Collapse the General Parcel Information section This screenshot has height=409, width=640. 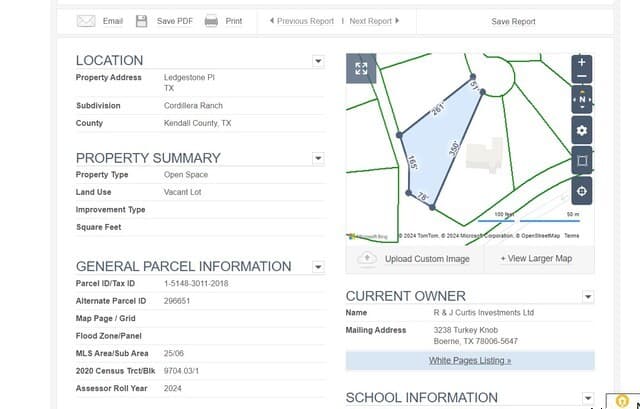pyautogui.click(x=318, y=267)
